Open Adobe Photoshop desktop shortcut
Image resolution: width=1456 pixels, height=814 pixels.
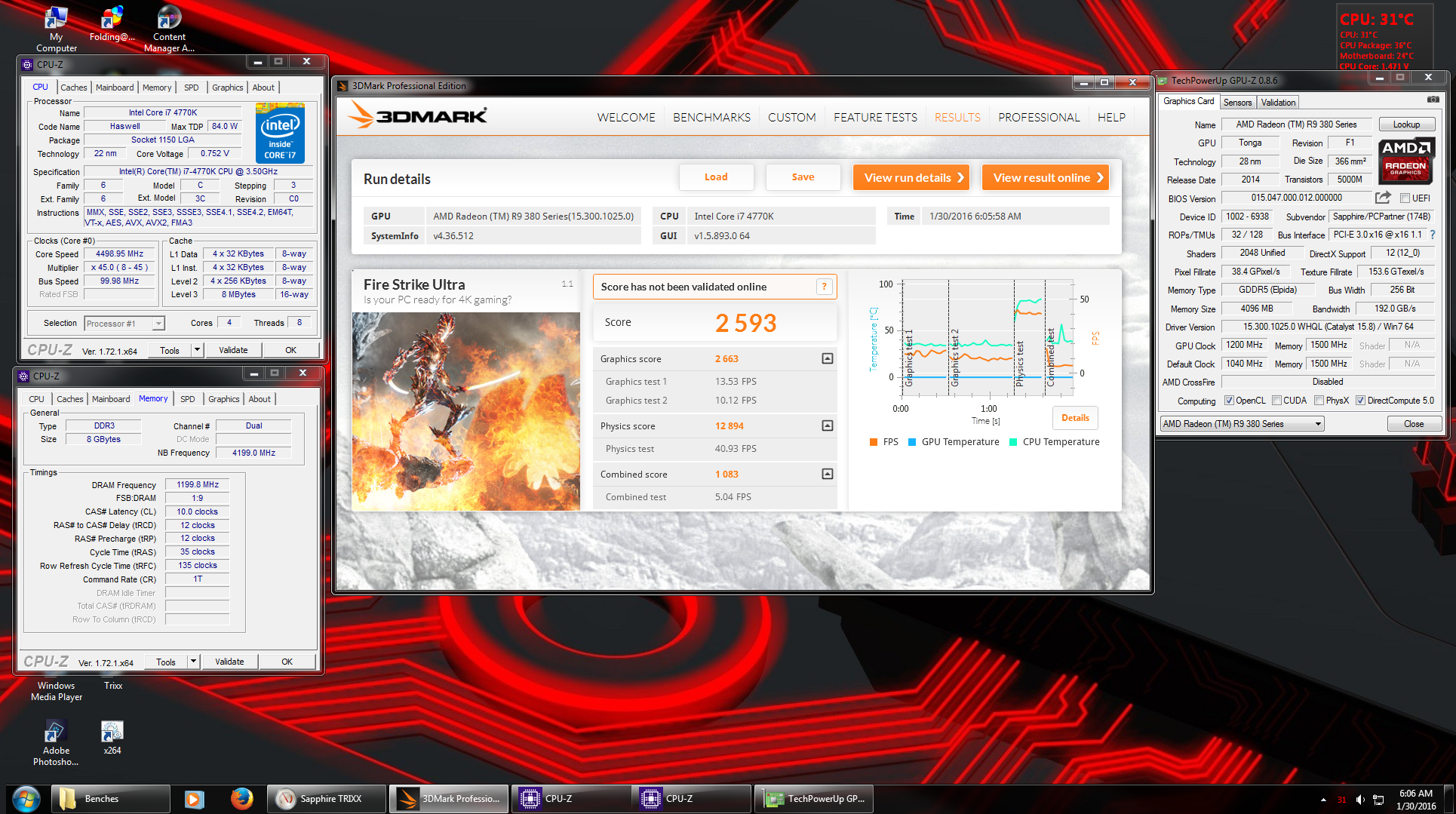56,743
